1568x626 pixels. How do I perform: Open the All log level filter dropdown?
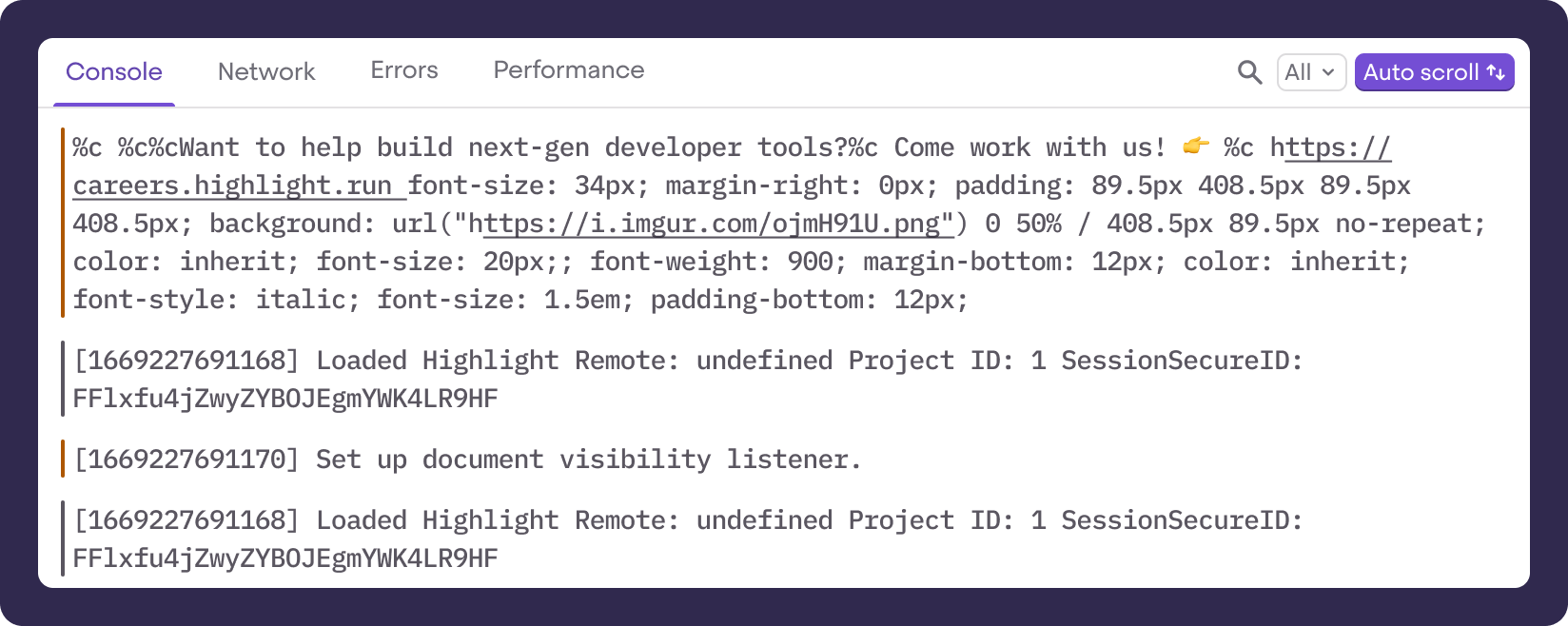pyautogui.click(x=1310, y=72)
